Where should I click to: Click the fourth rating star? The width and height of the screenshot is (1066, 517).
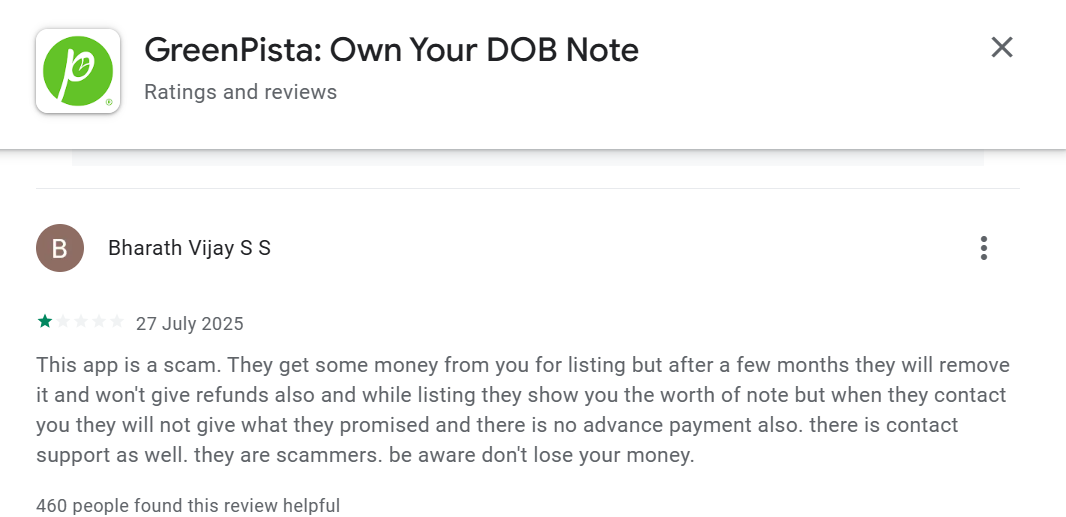[x=99, y=322]
